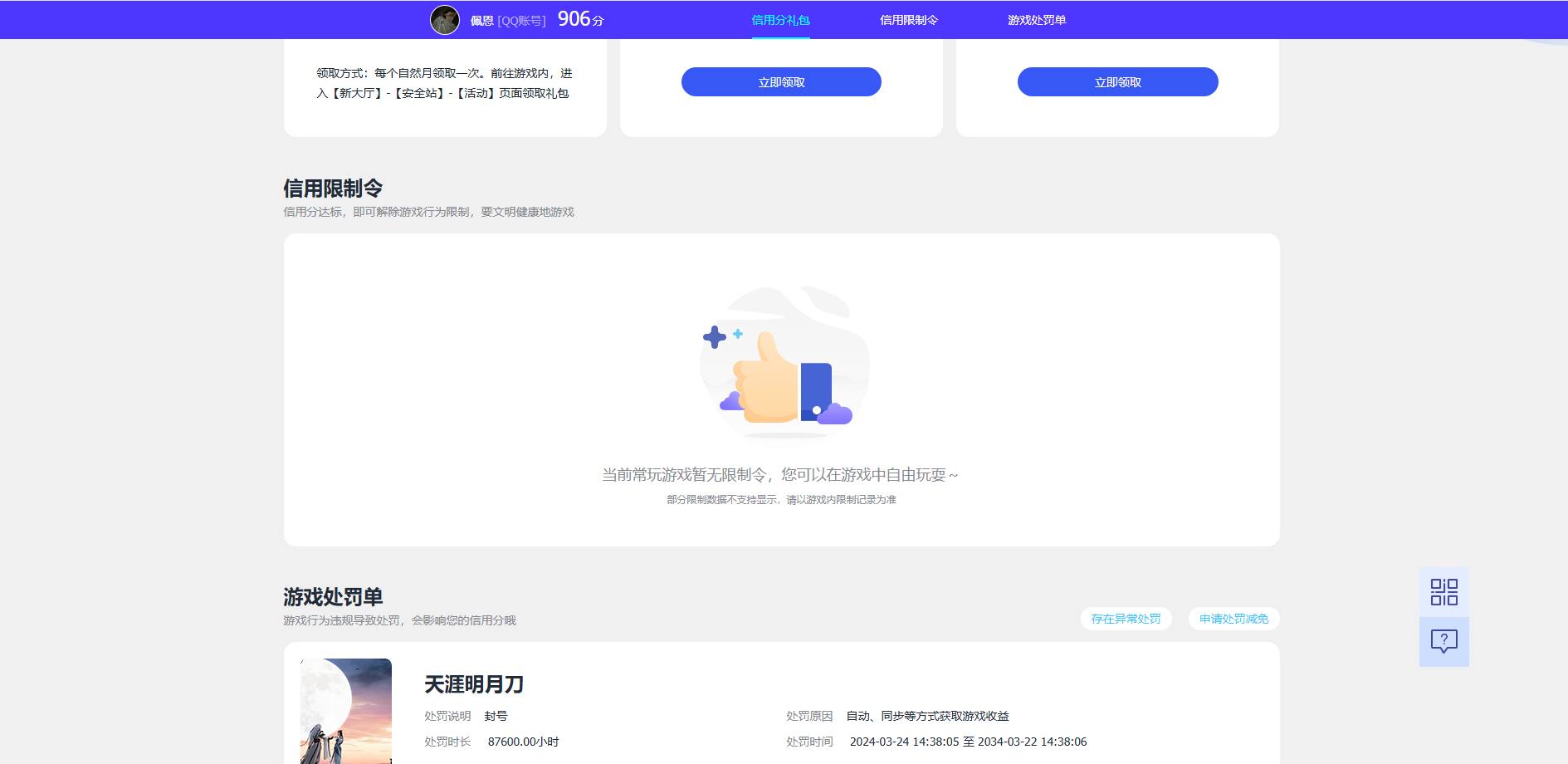Switch to the 游戏处罚单 tab
1568x764 pixels.
(x=1037, y=20)
